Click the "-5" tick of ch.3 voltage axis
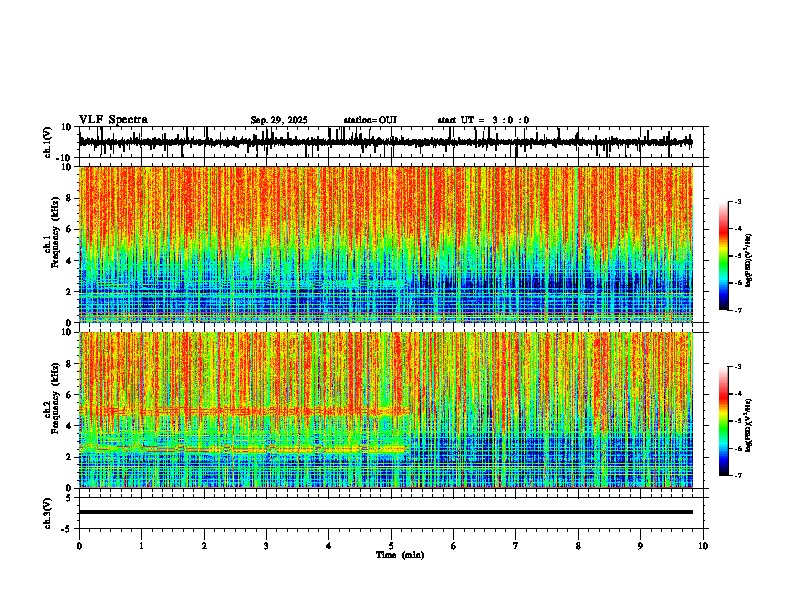792x612 pixels. pos(68,529)
